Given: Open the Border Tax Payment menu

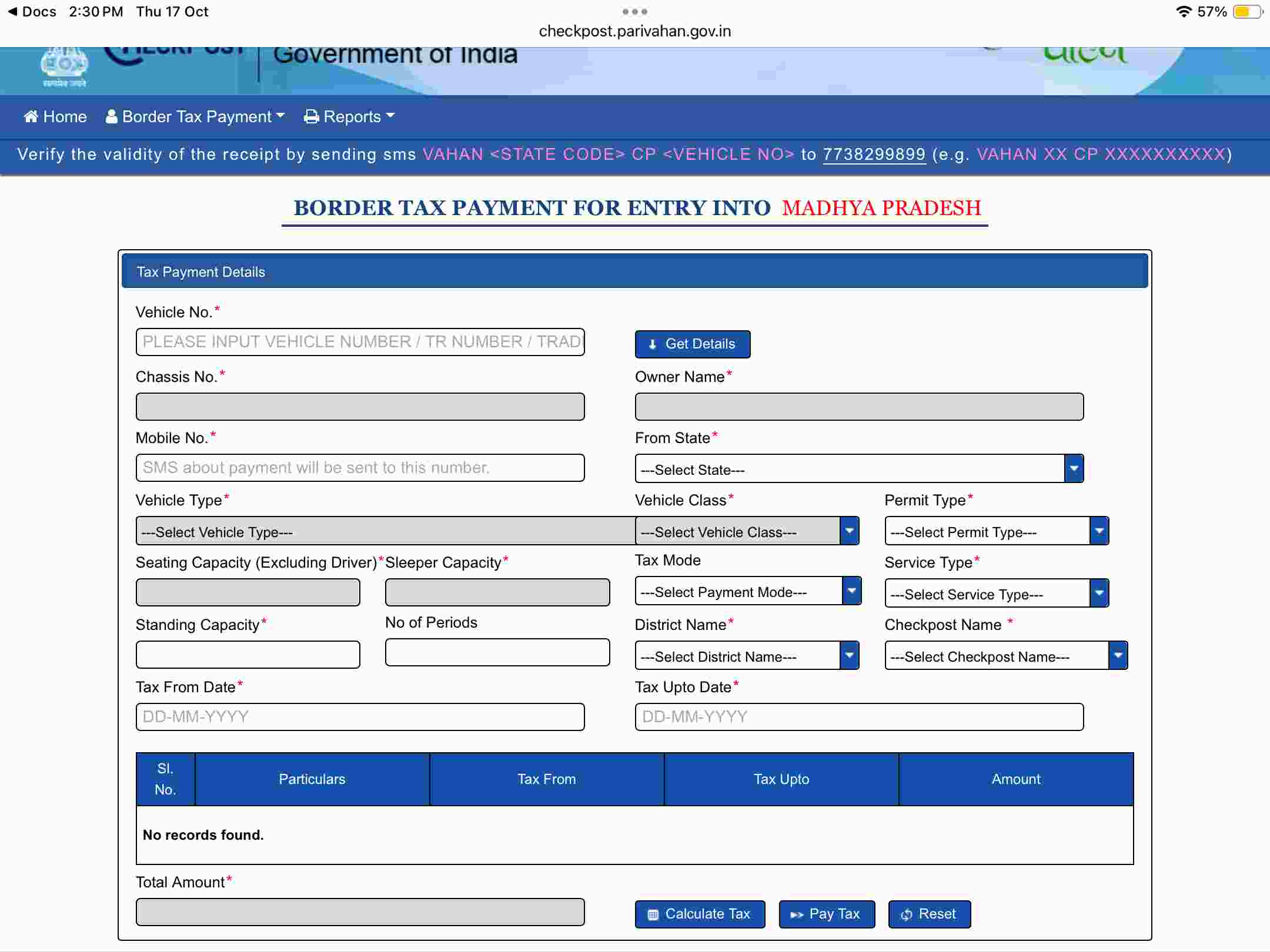Looking at the screenshot, I should tap(195, 116).
